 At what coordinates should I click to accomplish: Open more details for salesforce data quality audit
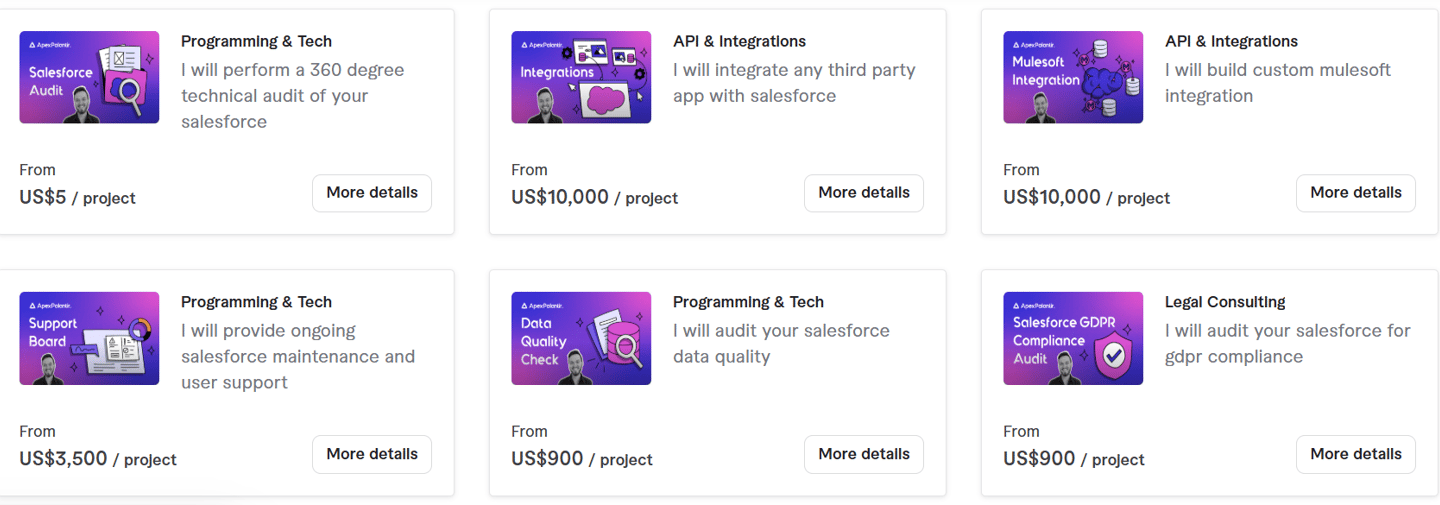click(864, 454)
